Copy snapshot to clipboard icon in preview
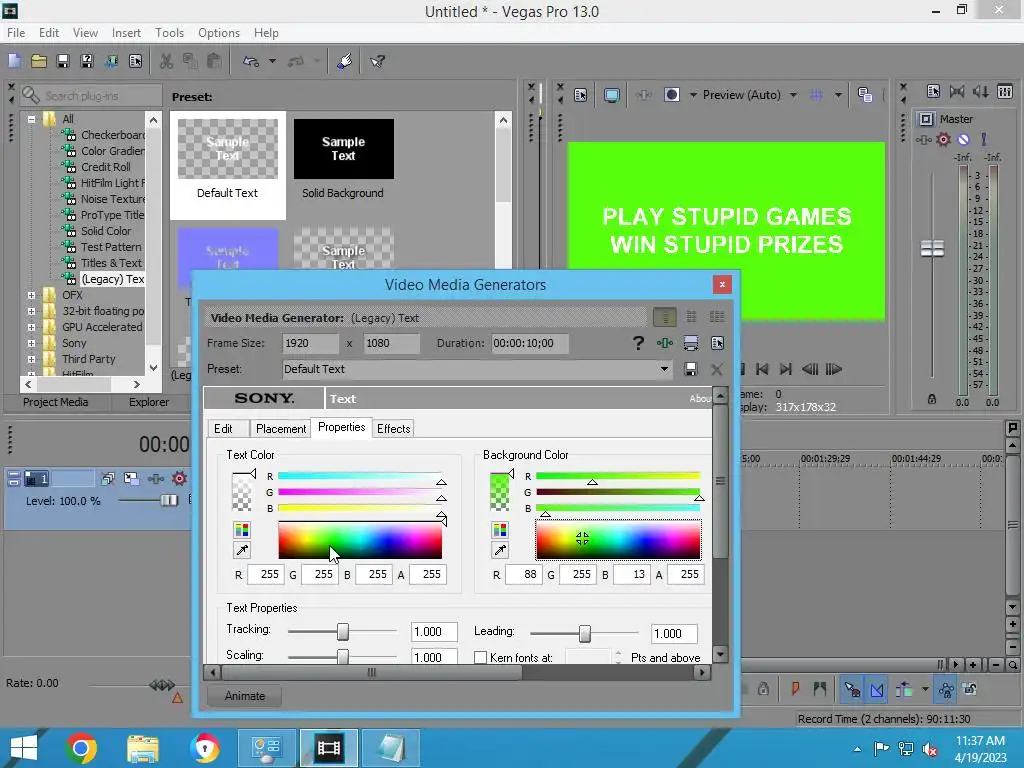Image resolution: width=1024 pixels, height=768 pixels. point(865,95)
